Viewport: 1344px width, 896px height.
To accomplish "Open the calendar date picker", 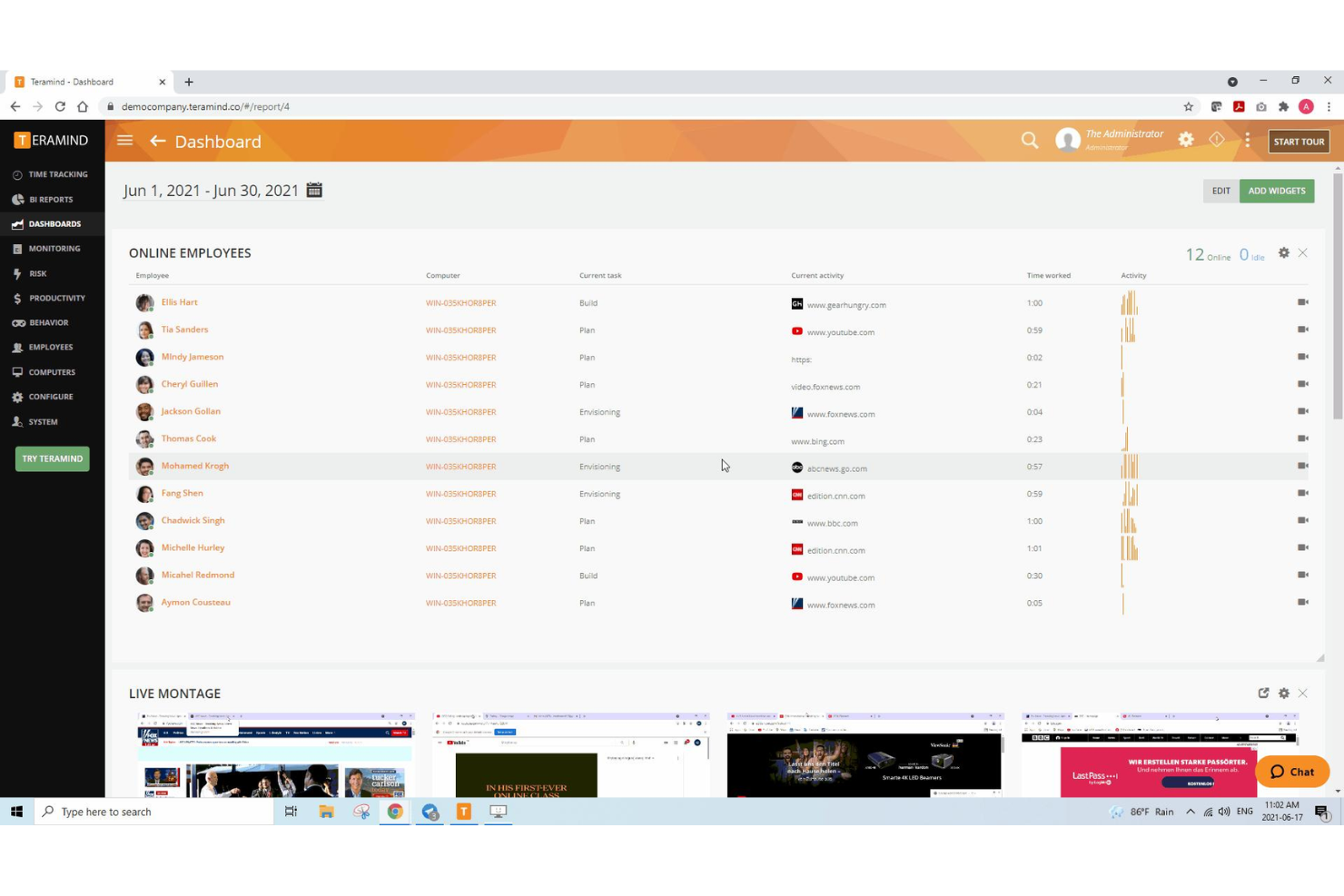I will pos(314,190).
